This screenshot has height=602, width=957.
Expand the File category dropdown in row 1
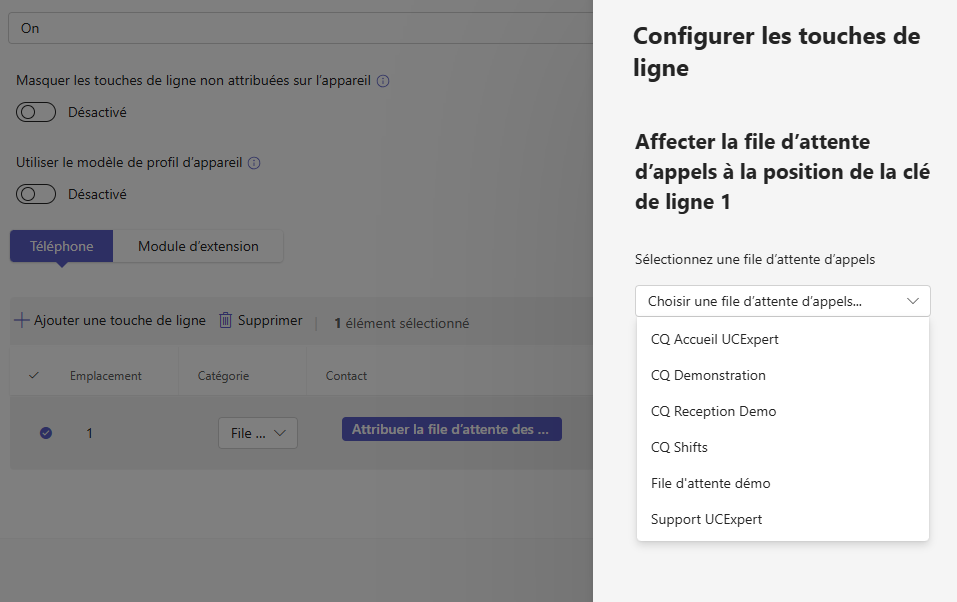(x=257, y=433)
